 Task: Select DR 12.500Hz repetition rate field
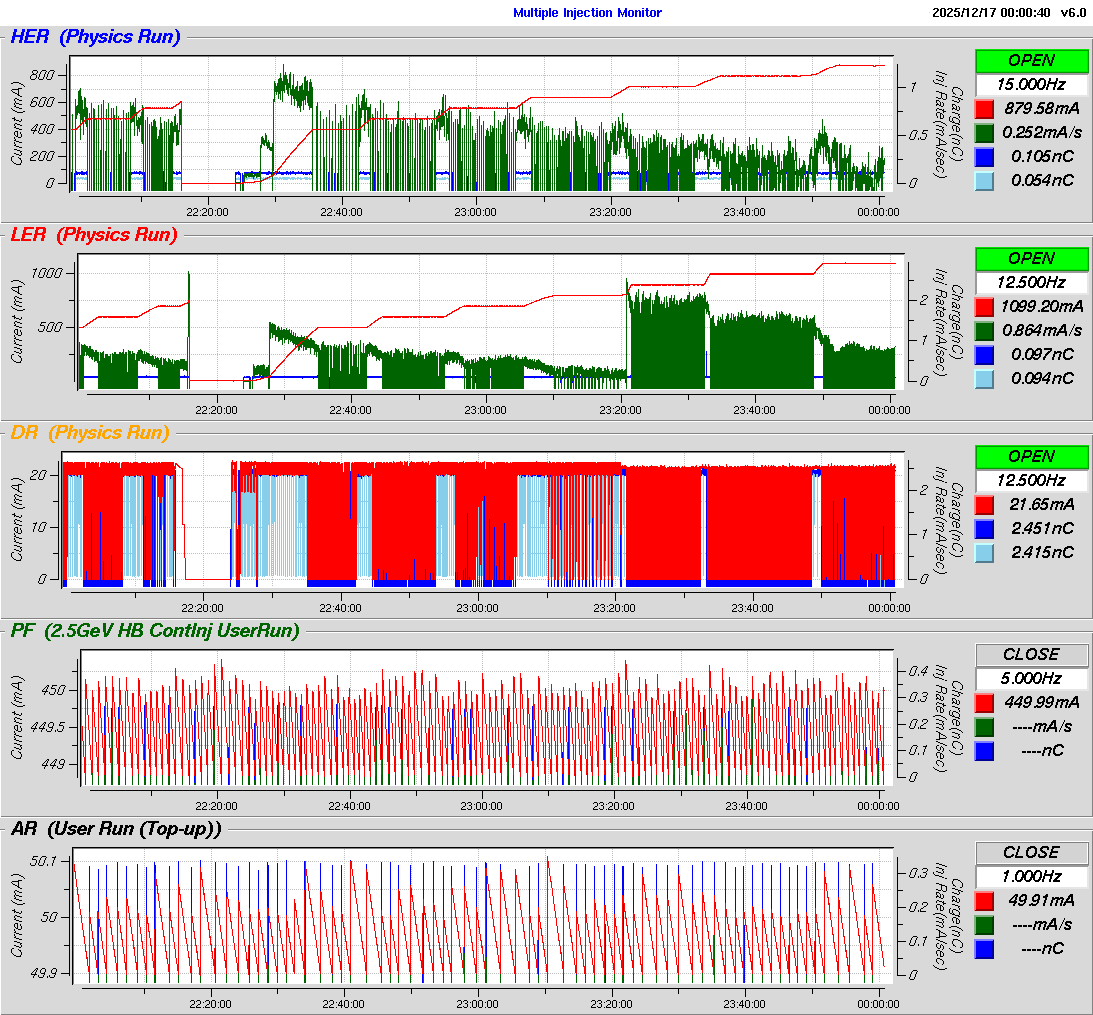tap(1031, 480)
